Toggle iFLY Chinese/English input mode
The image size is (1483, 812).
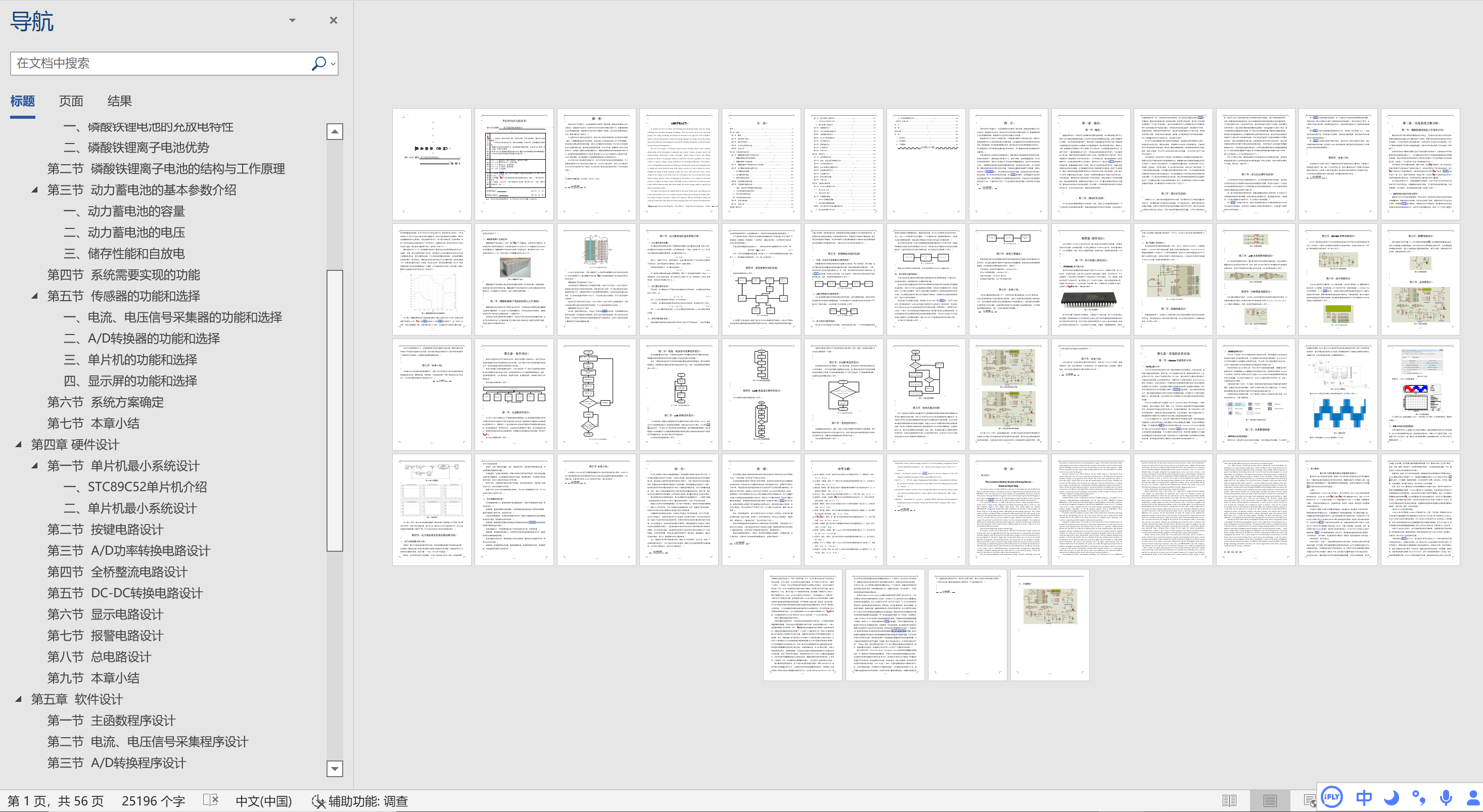coord(1364,798)
